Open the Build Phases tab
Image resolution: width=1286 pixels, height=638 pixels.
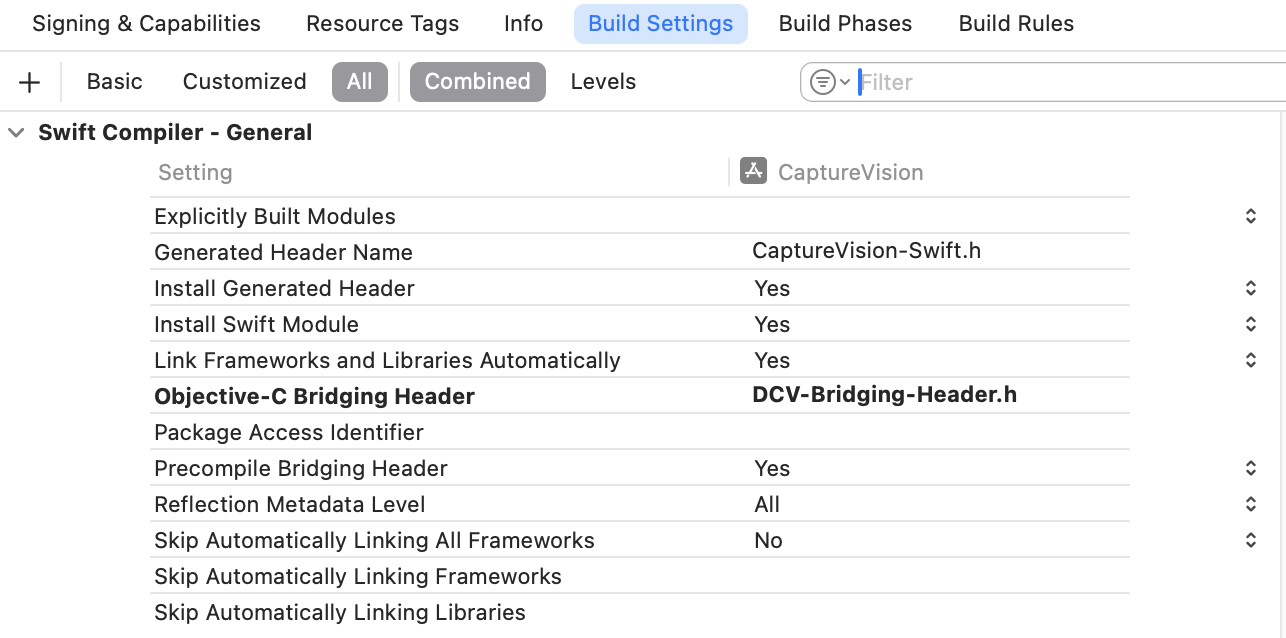pos(845,24)
